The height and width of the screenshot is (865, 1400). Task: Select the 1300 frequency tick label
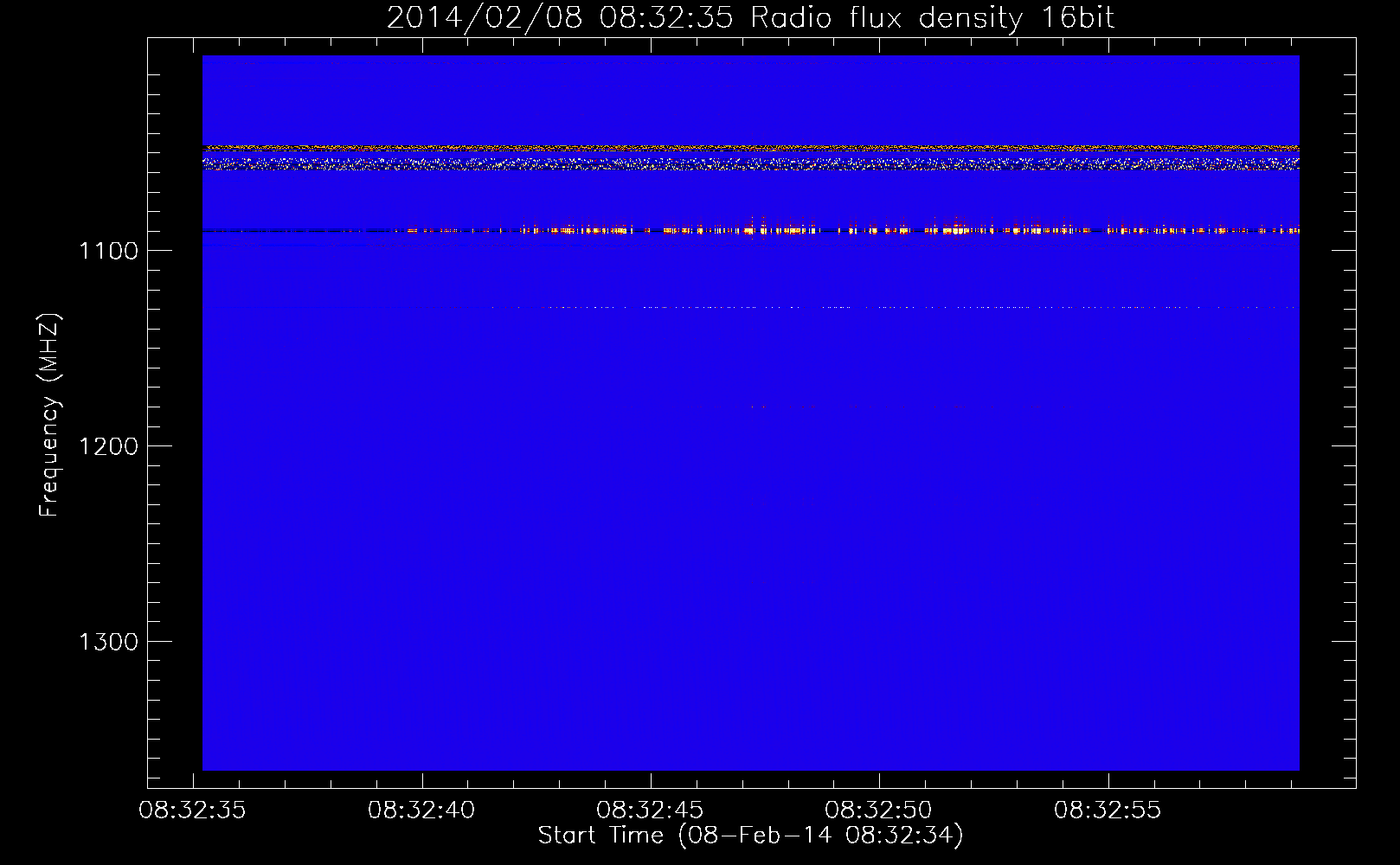coord(108,642)
